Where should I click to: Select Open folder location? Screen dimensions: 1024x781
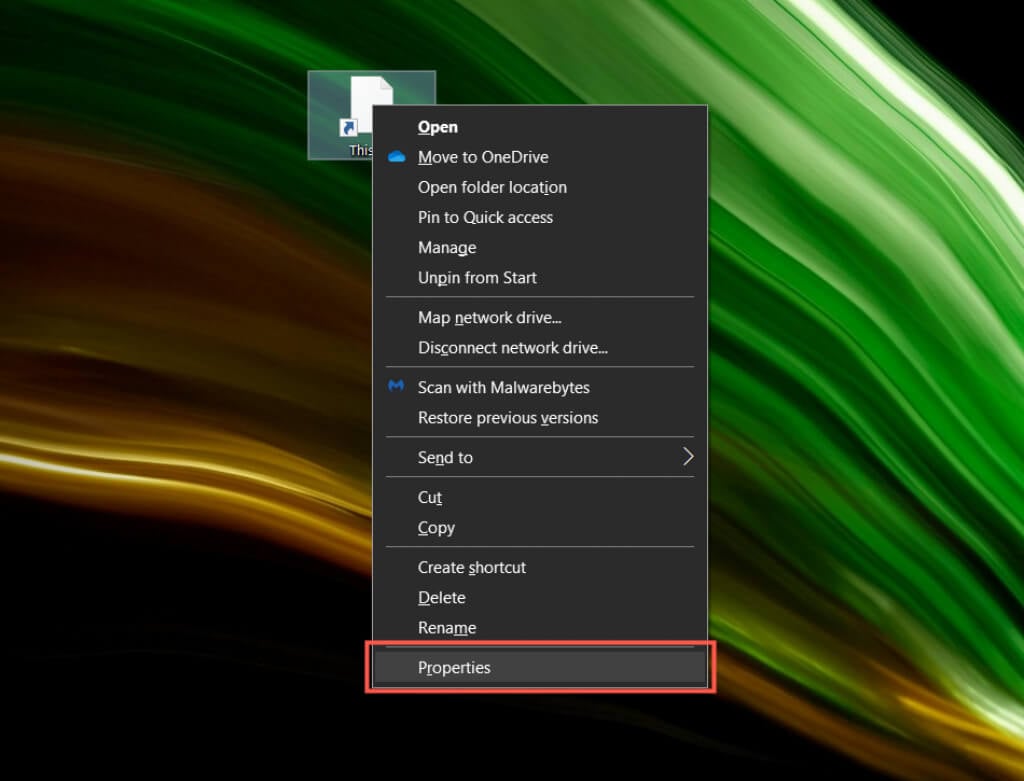click(492, 187)
